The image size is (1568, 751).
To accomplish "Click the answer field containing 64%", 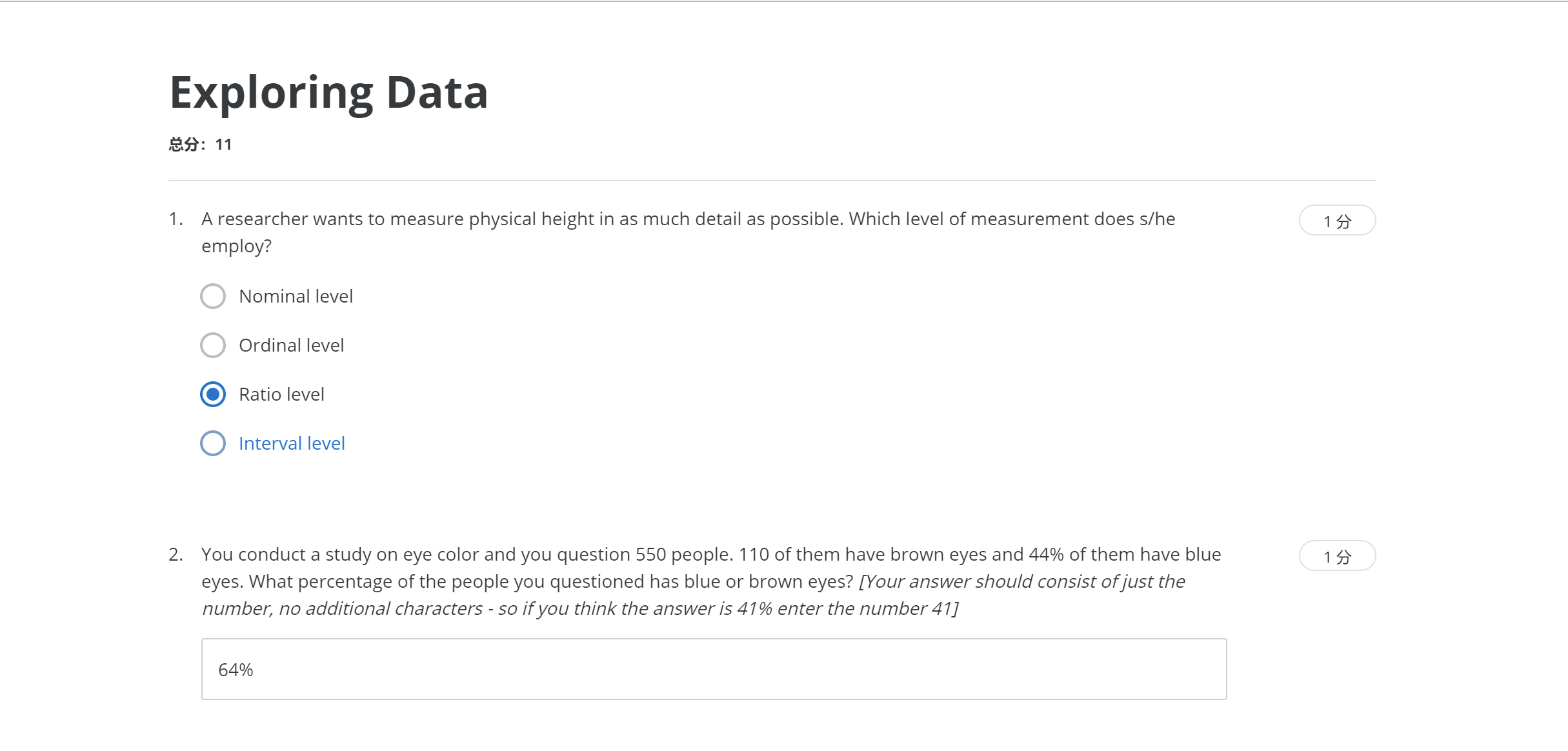I will click(714, 669).
